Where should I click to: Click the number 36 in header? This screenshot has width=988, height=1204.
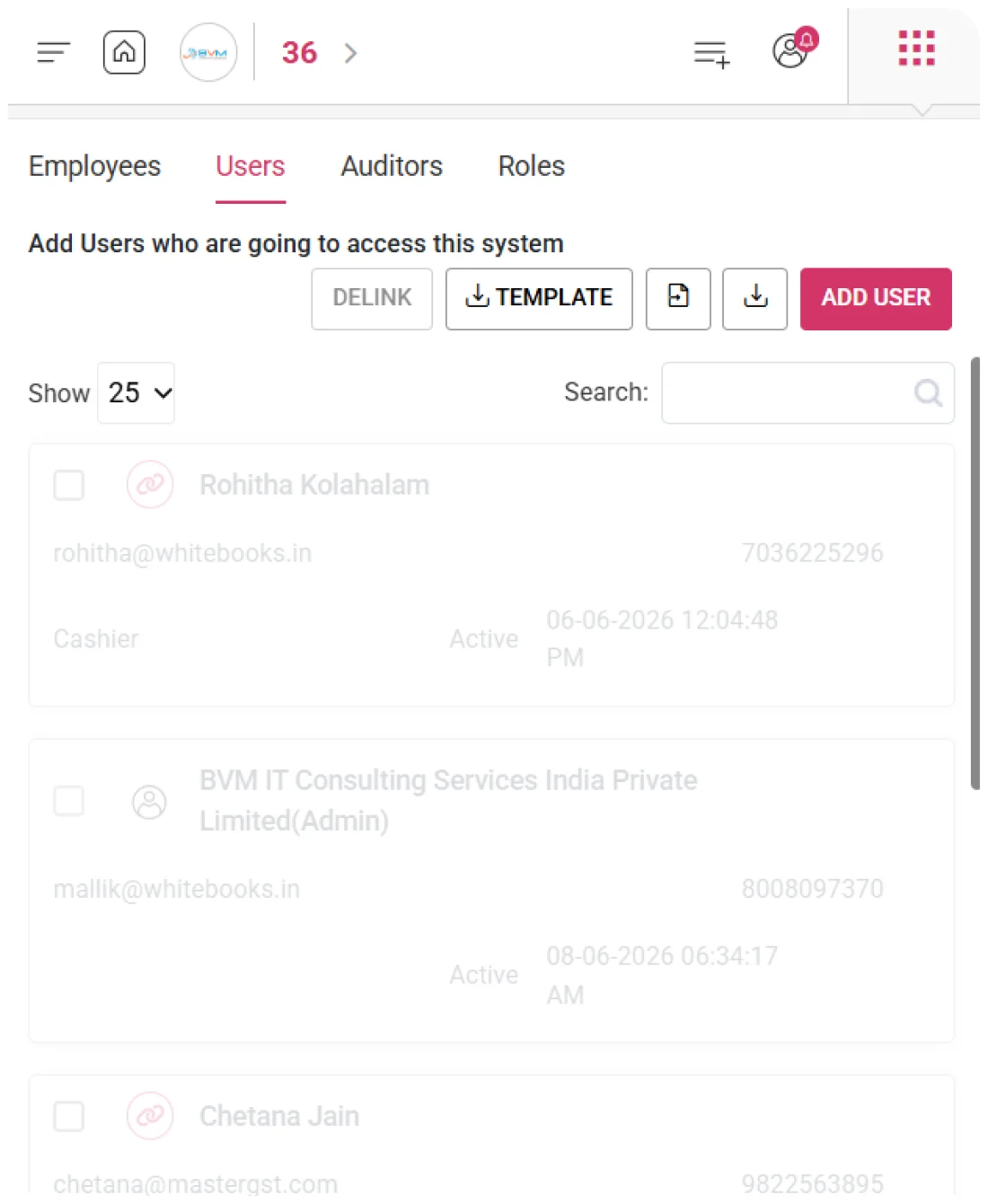coord(299,53)
